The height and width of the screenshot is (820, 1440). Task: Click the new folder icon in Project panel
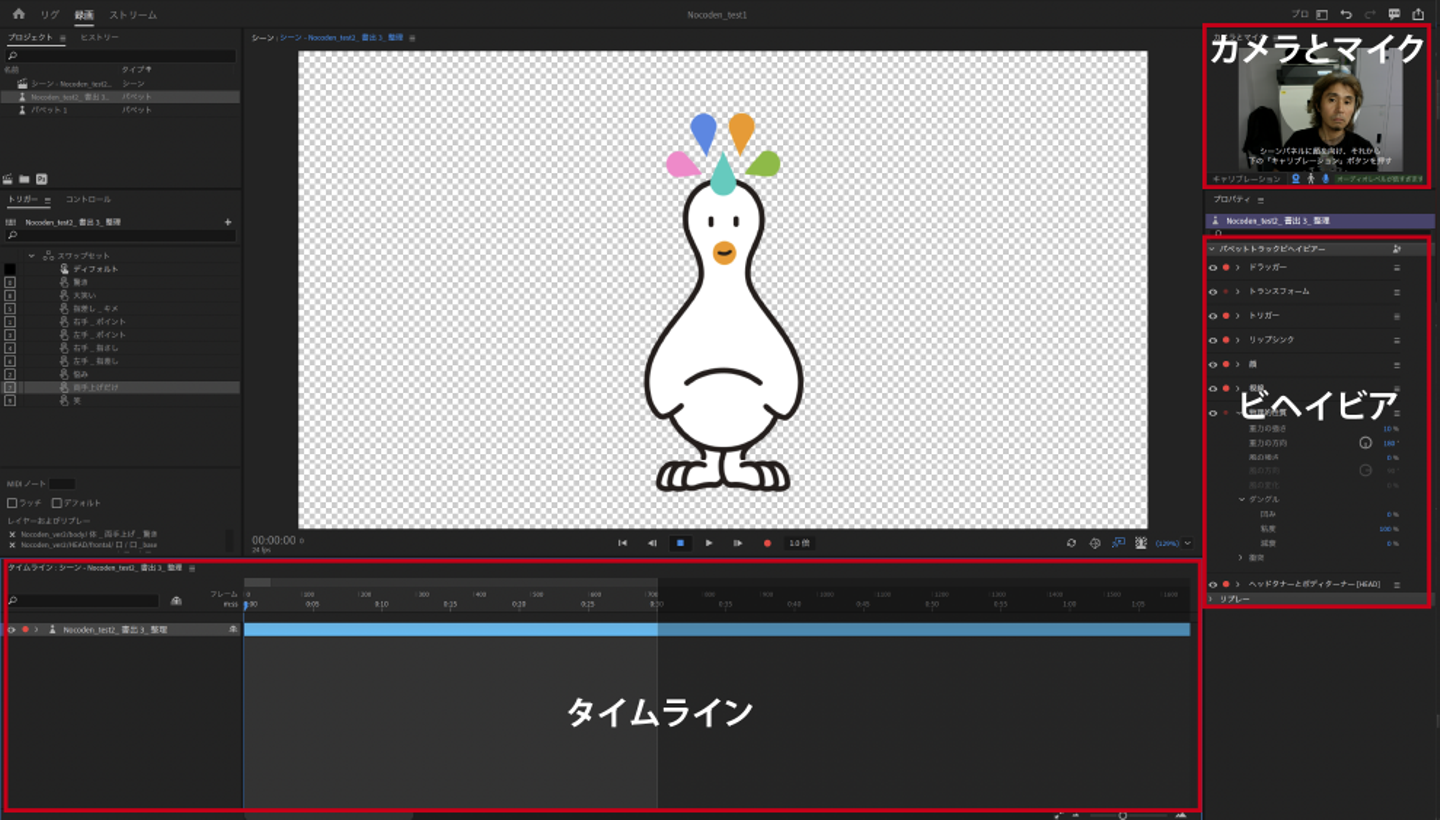[x=24, y=179]
